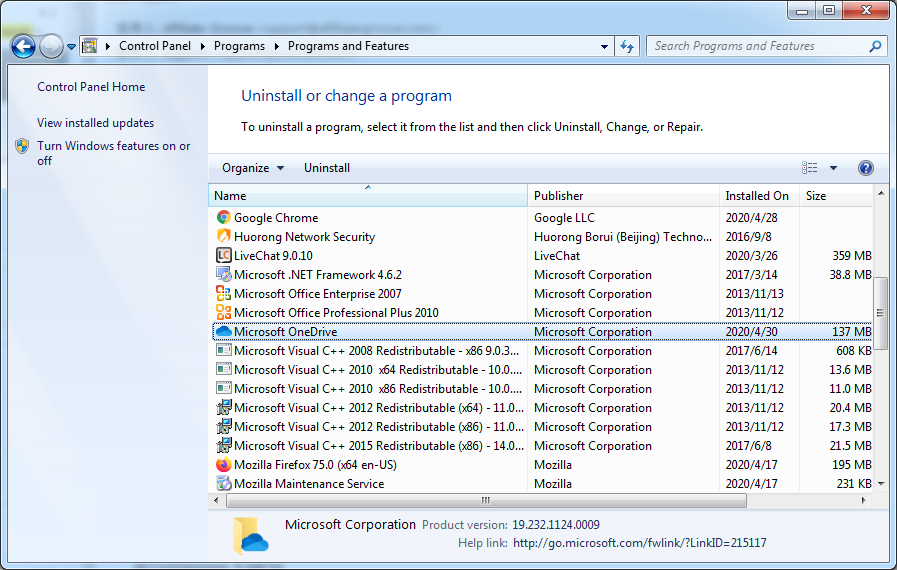The height and width of the screenshot is (570, 897).
Task: Select Visual C++ 2010 x86 icon
Action: (x=224, y=388)
